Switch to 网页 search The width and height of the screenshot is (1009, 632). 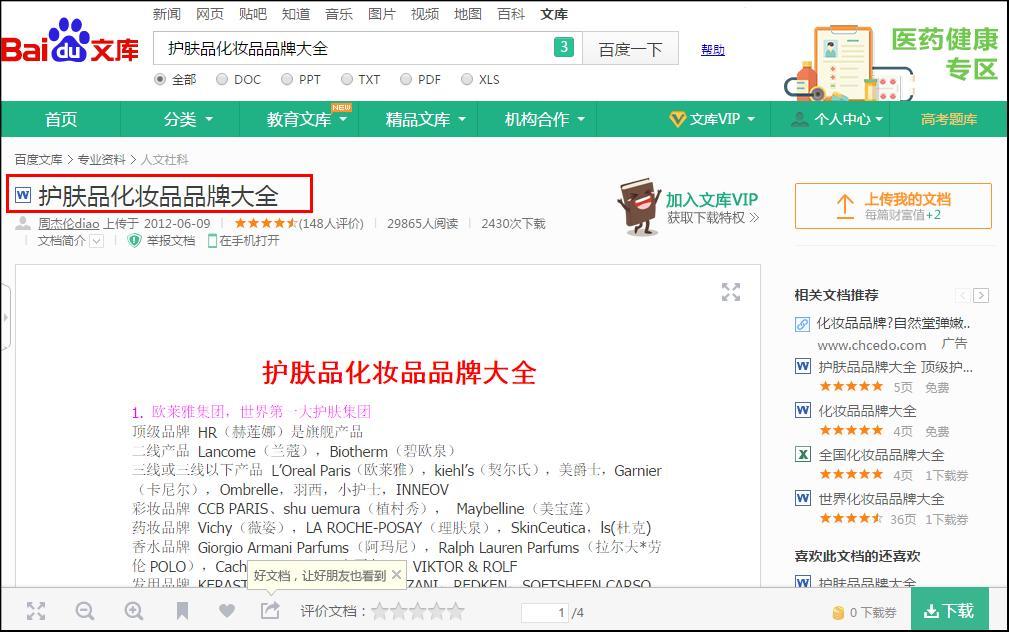click(210, 14)
